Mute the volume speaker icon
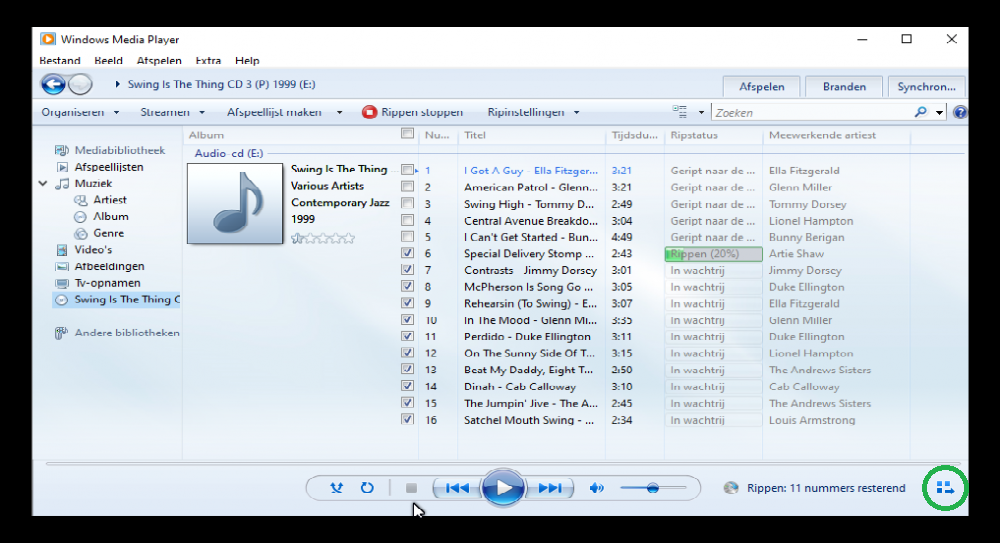The width and height of the screenshot is (1000, 543). point(596,488)
